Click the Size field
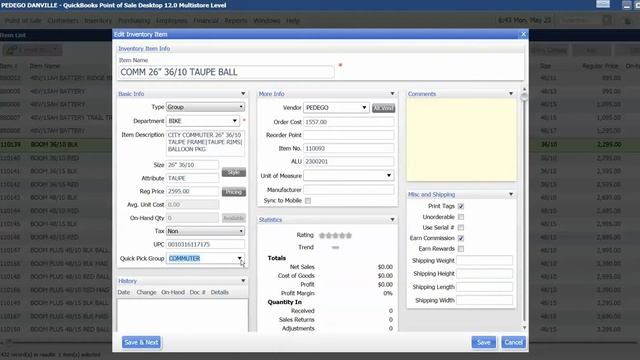This screenshot has height=360, width=640. (x=192, y=165)
